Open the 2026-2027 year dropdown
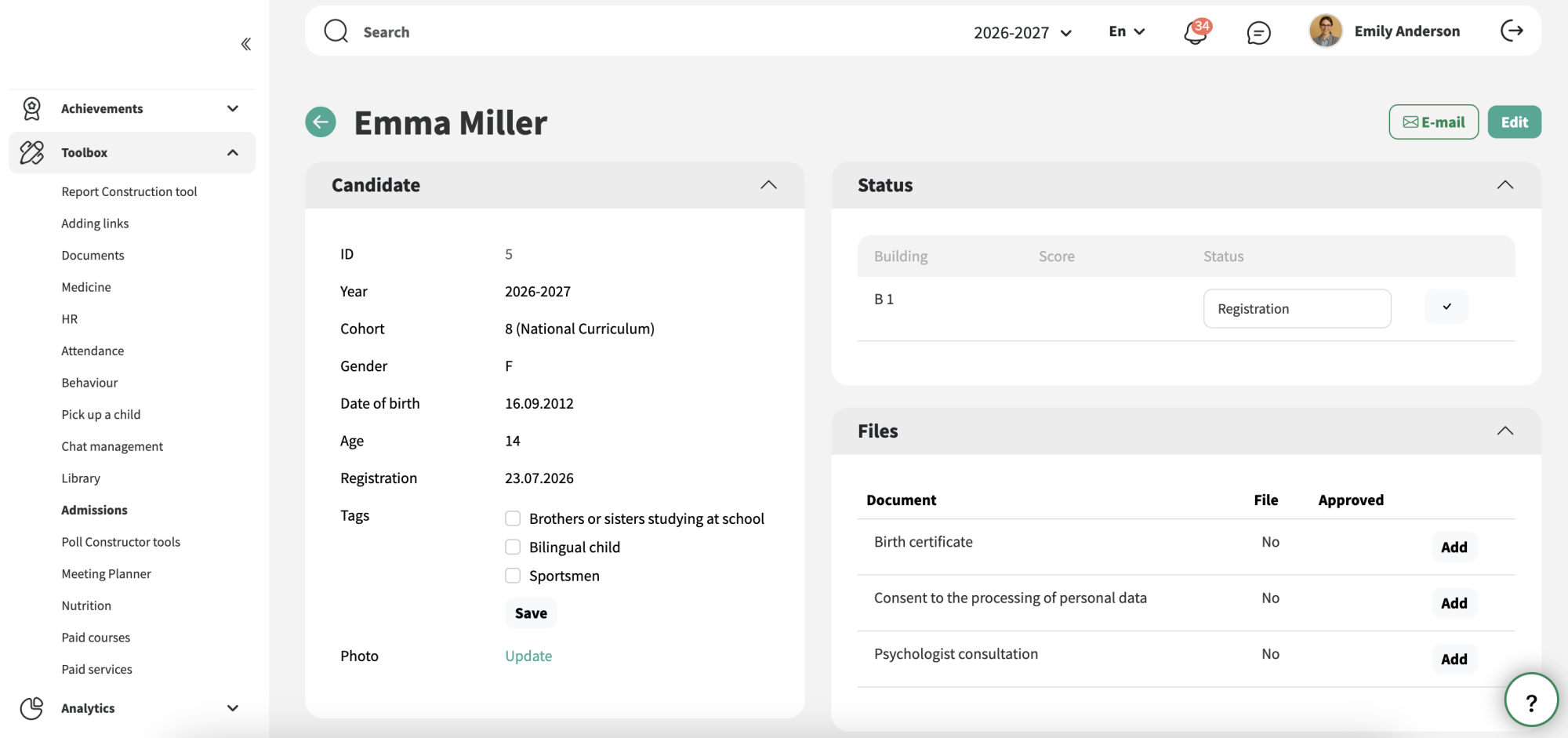 tap(1022, 32)
